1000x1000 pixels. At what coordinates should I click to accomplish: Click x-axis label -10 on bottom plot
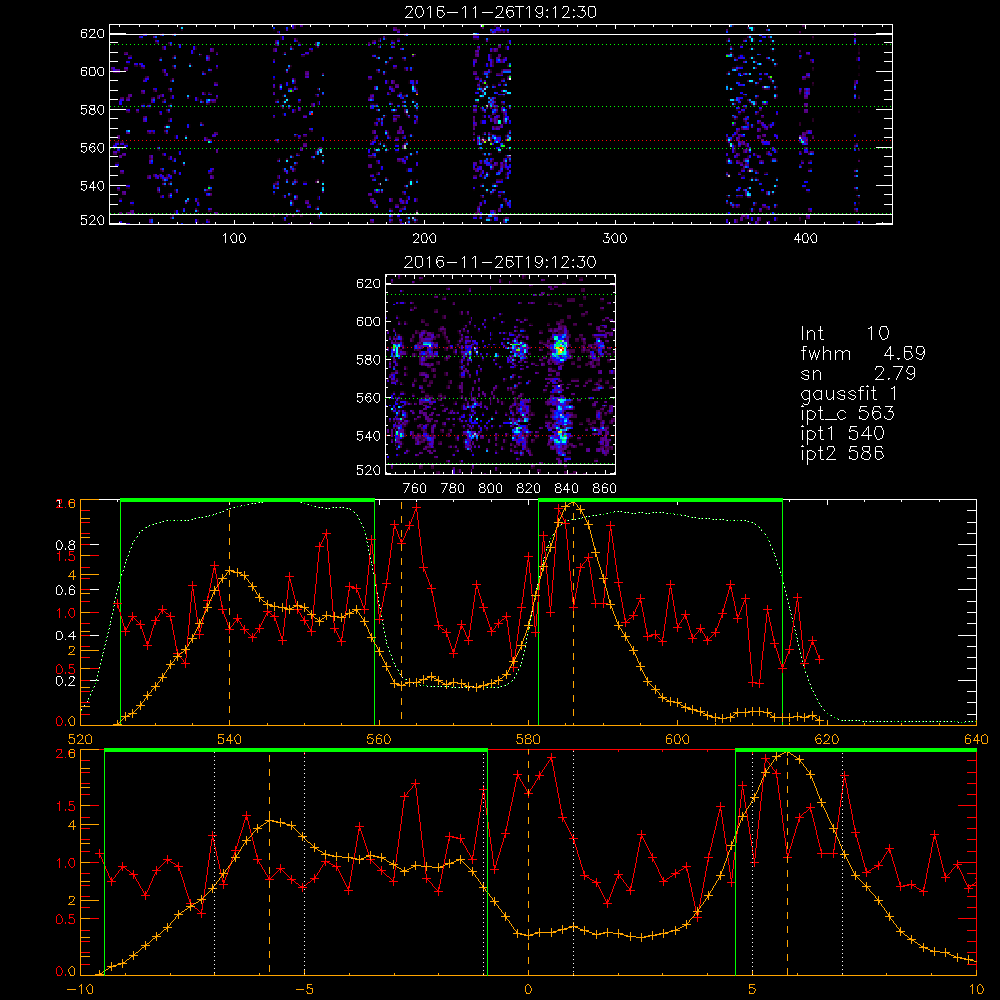[80, 990]
